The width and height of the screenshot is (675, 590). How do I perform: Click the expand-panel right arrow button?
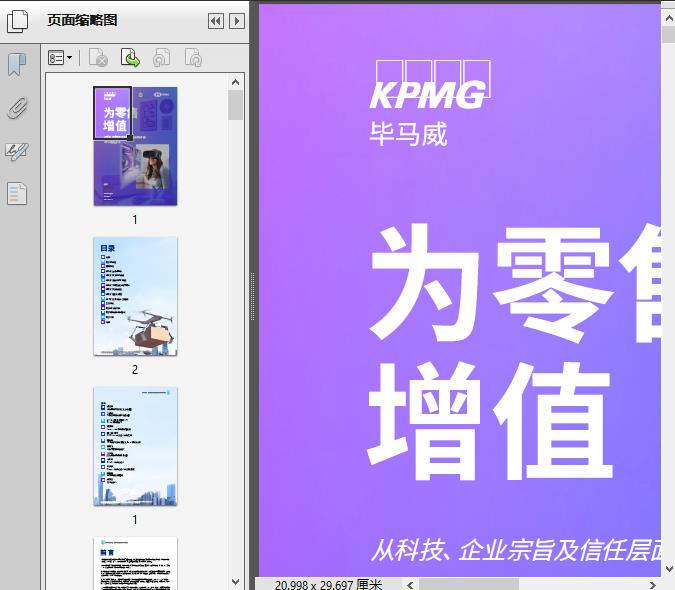click(x=237, y=21)
